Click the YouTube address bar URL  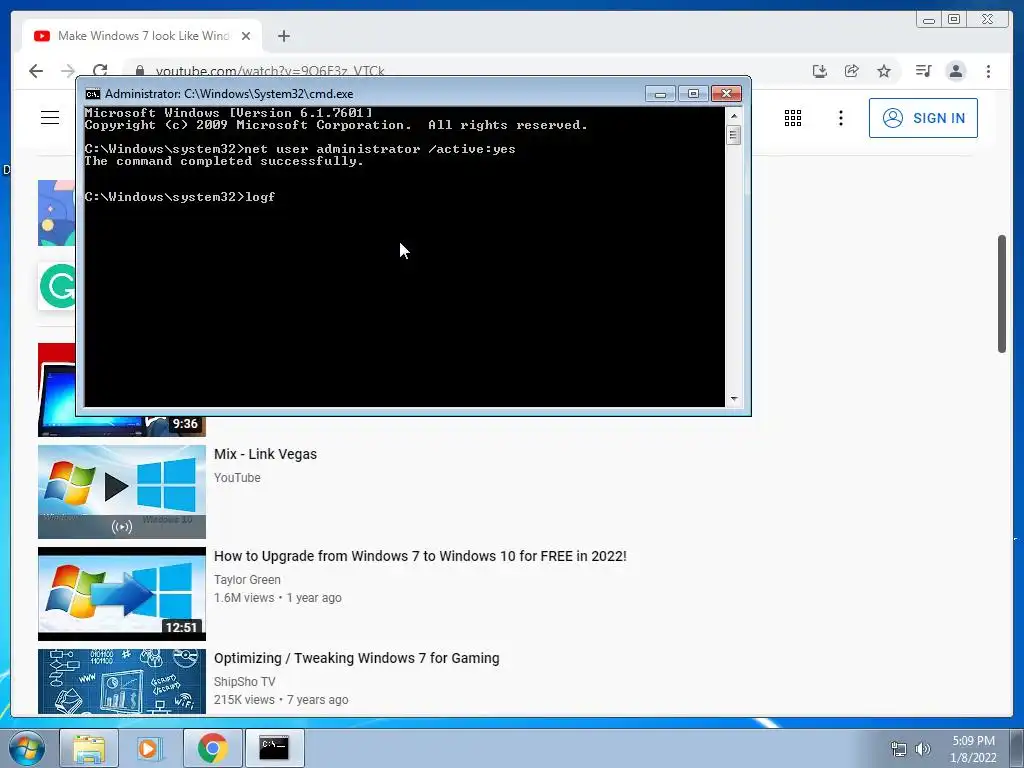[x=270, y=71]
